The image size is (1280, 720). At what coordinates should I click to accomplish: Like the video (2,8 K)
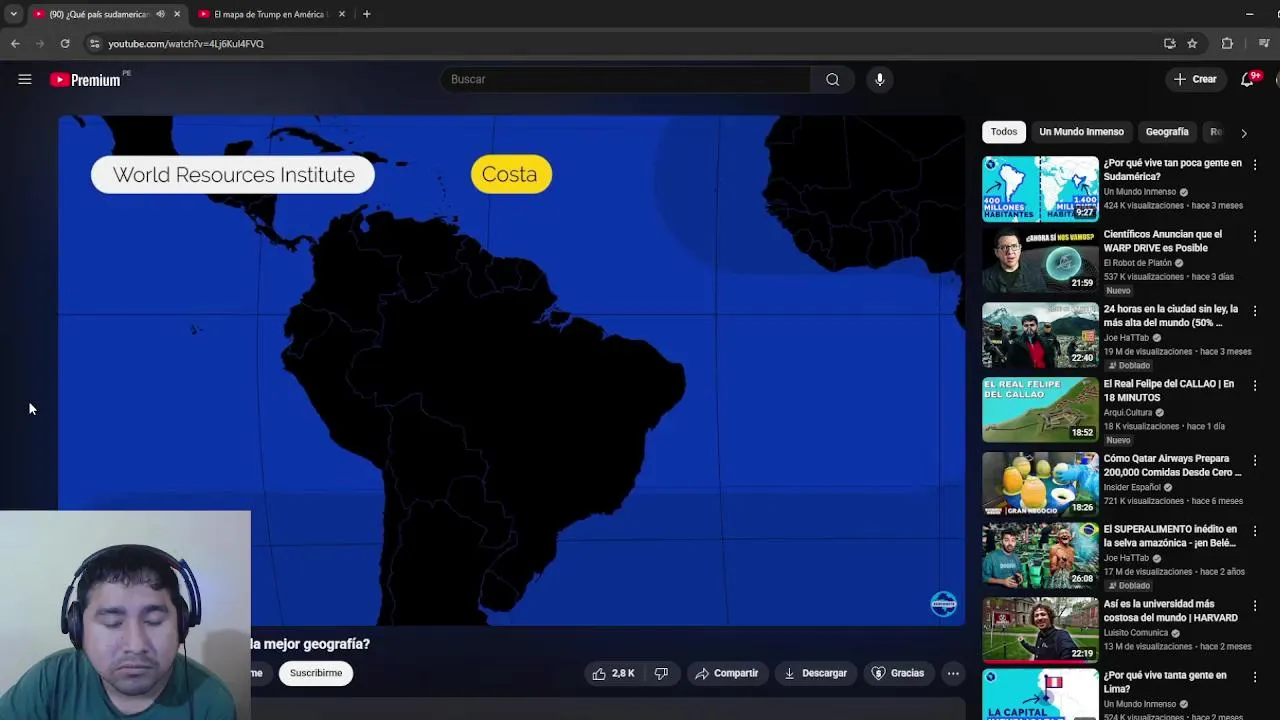[613, 673]
